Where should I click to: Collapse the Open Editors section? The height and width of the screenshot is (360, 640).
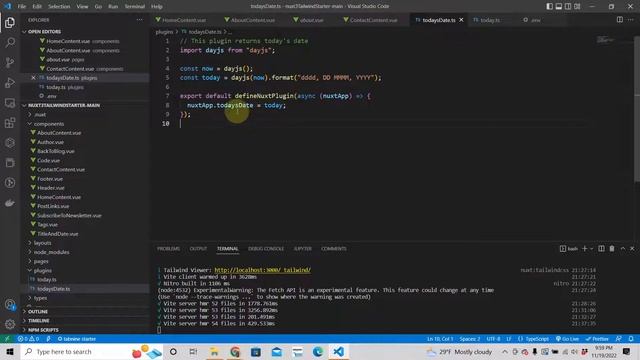point(85,31)
